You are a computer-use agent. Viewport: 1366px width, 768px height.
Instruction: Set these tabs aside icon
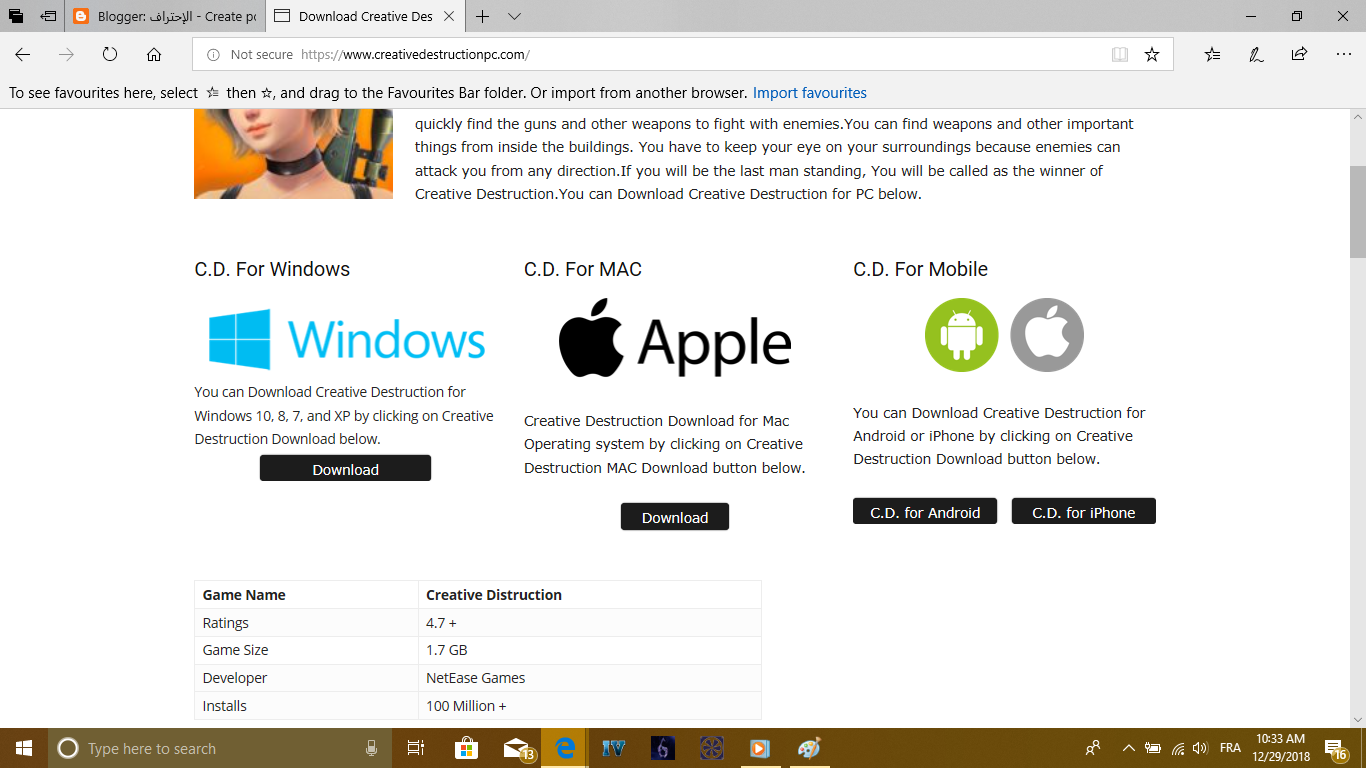[x=48, y=16]
